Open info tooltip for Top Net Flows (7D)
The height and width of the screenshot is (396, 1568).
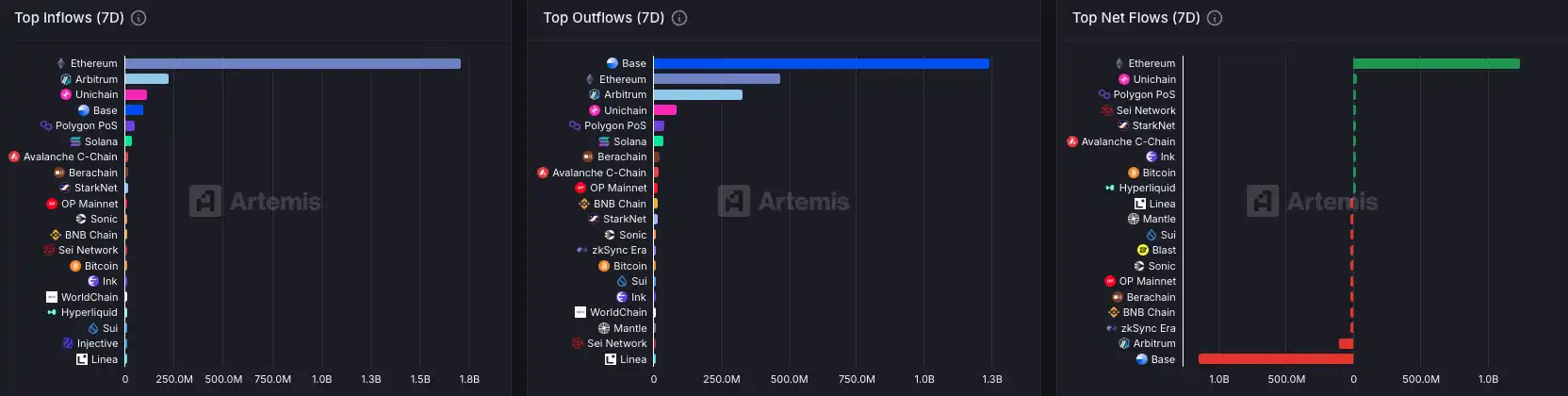coord(1215,18)
